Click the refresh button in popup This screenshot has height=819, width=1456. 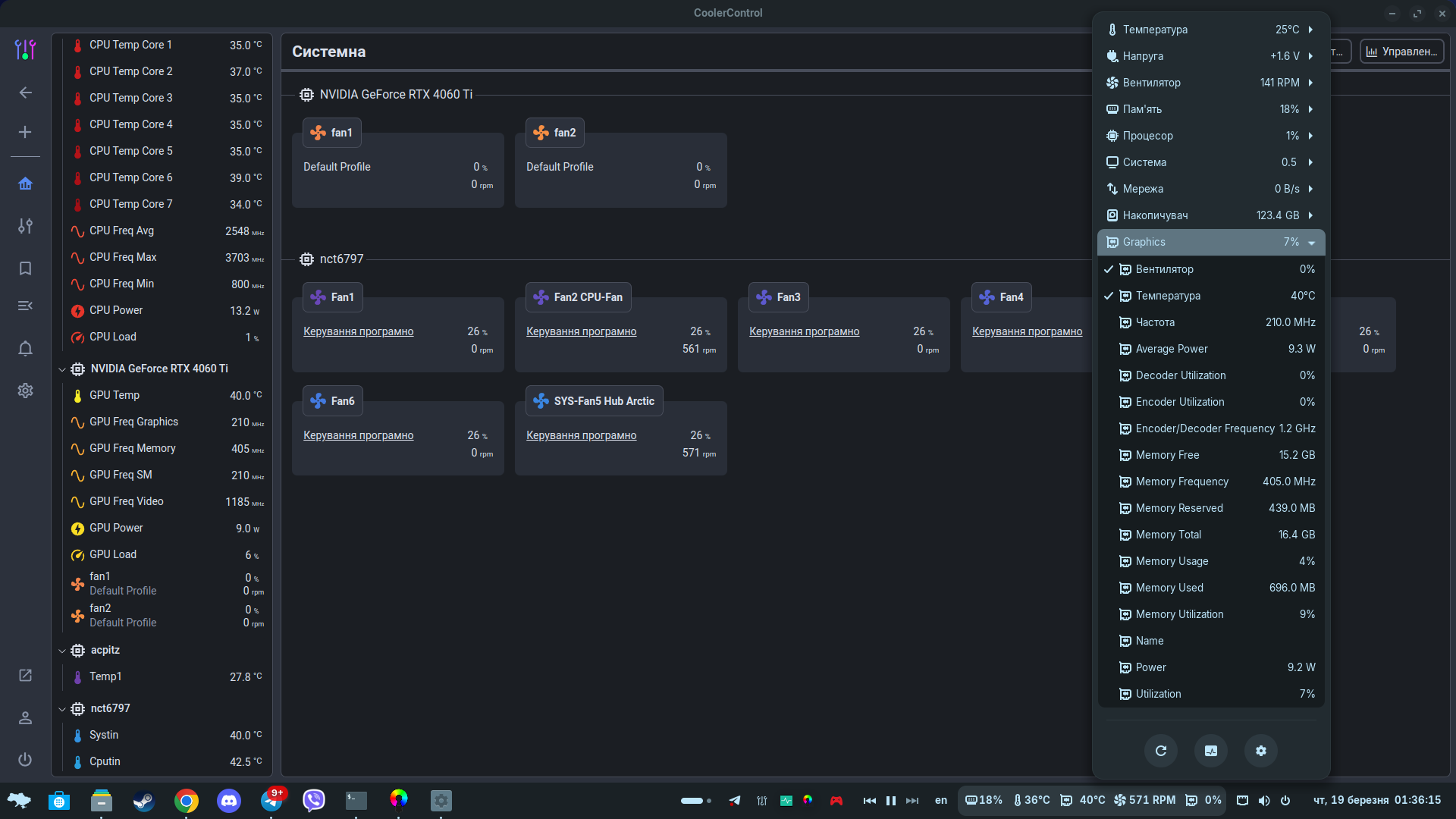coord(1160,751)
